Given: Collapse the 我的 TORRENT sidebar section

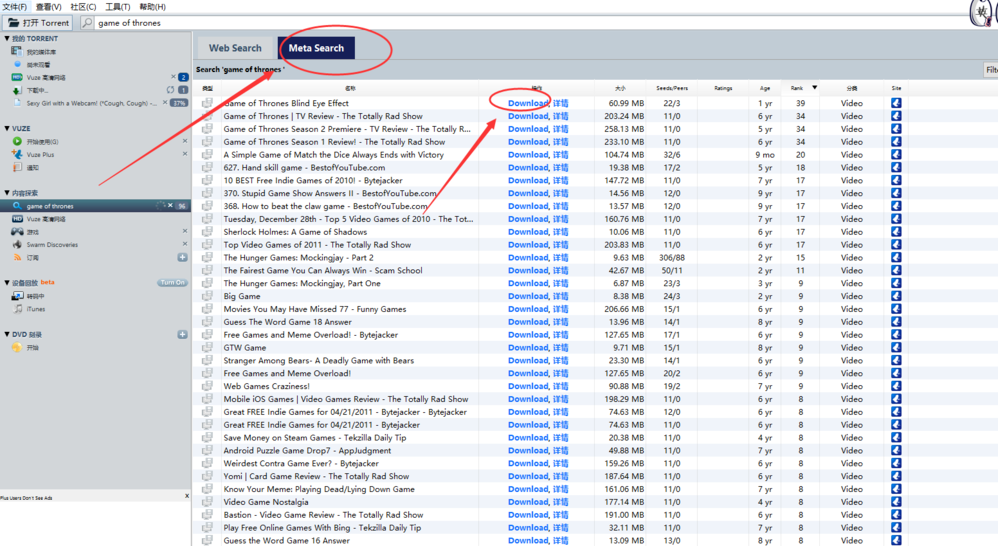Looking at the screenshot, I should [x=7, y=39].
